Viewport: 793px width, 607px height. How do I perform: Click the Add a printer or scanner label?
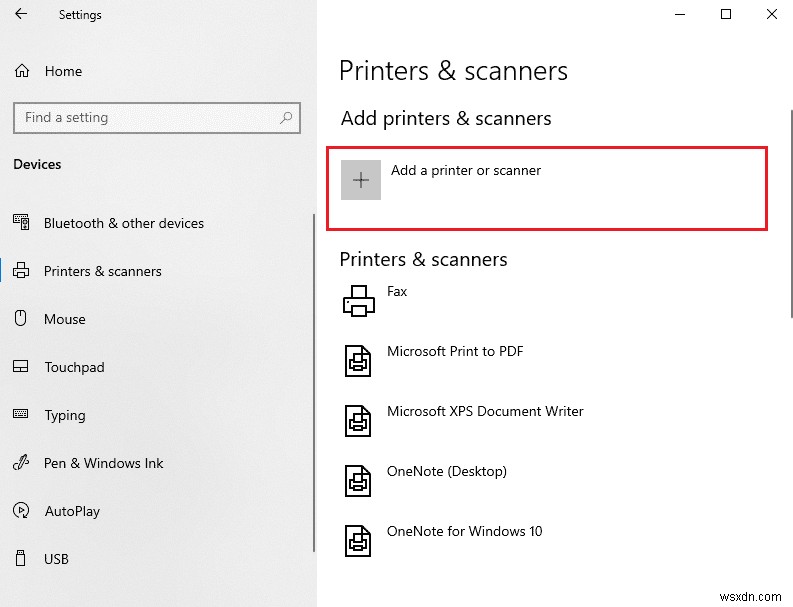point(466,170)
